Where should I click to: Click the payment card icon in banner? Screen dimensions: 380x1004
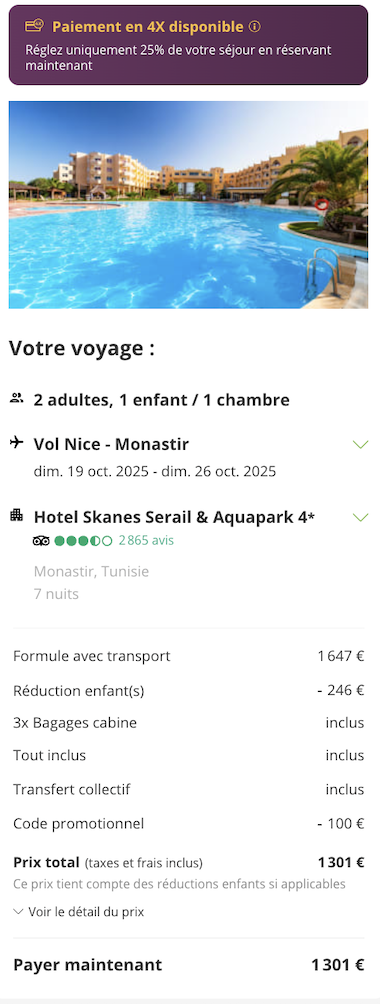click(x=34, y=26)
